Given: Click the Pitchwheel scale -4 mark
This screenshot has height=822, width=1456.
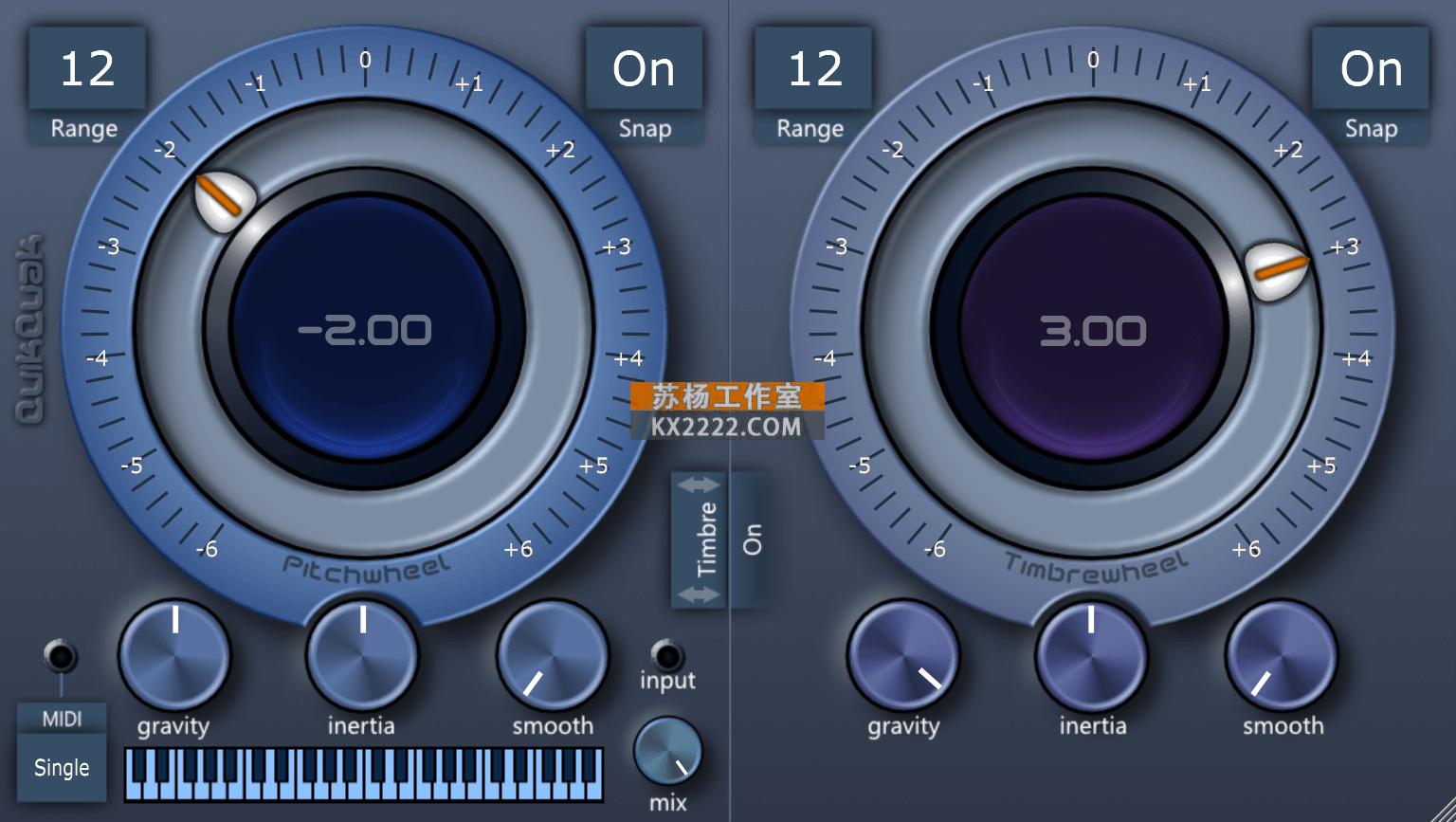Looking at the screenshot, I should [97, 358].
